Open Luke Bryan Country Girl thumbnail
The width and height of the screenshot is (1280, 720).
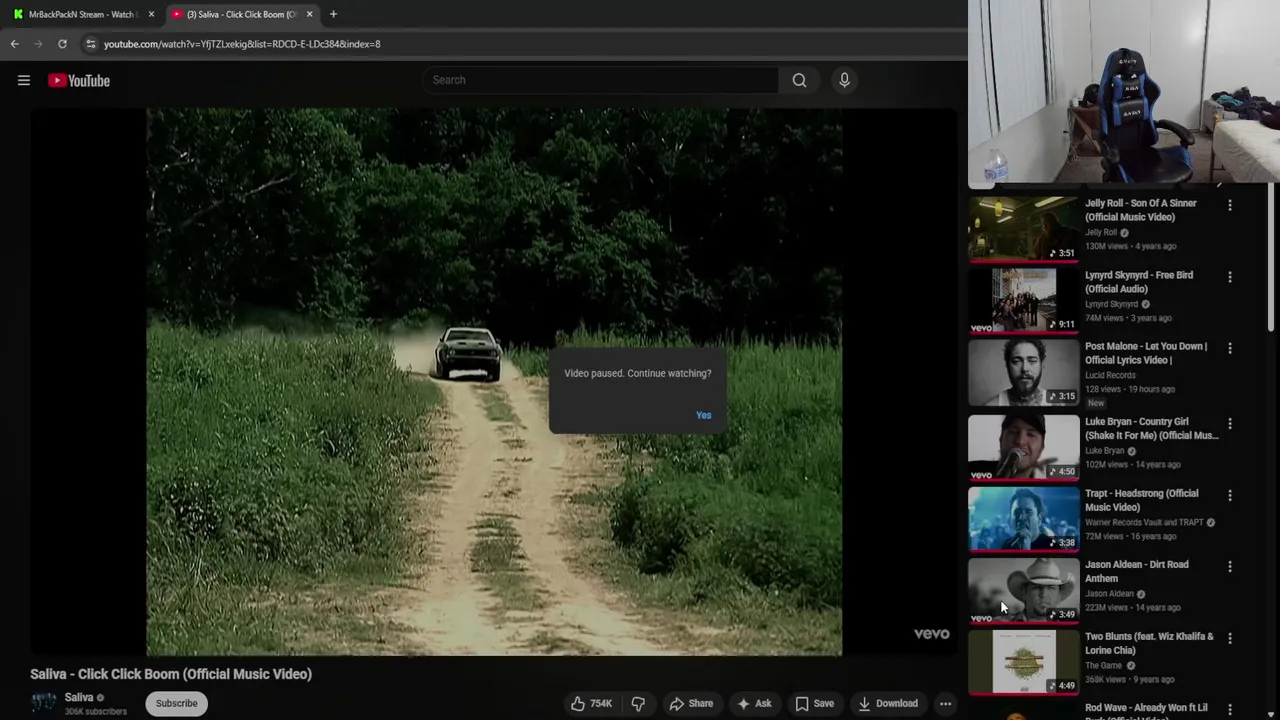tap(1023, 447)
